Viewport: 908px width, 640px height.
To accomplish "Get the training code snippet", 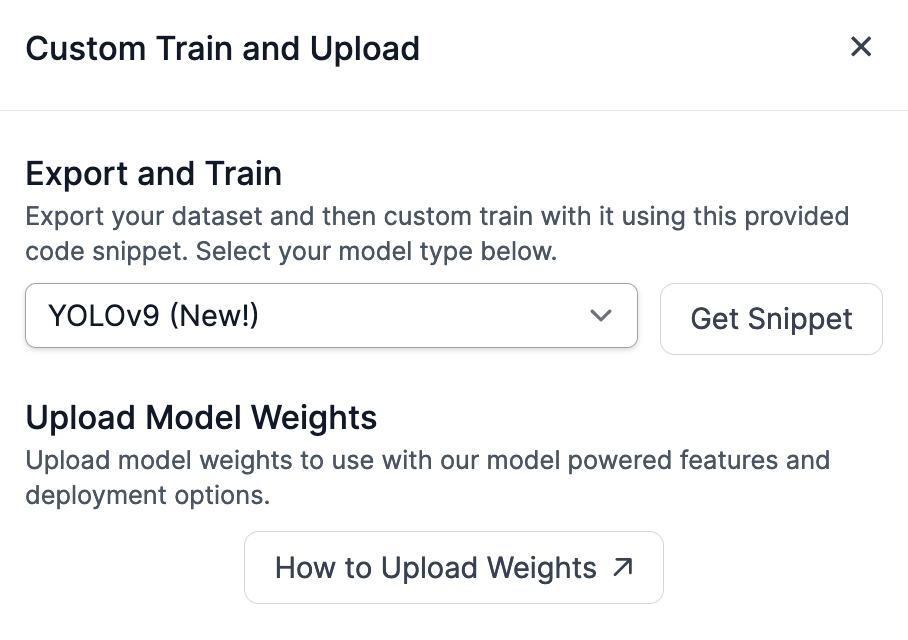I will 771,319.
